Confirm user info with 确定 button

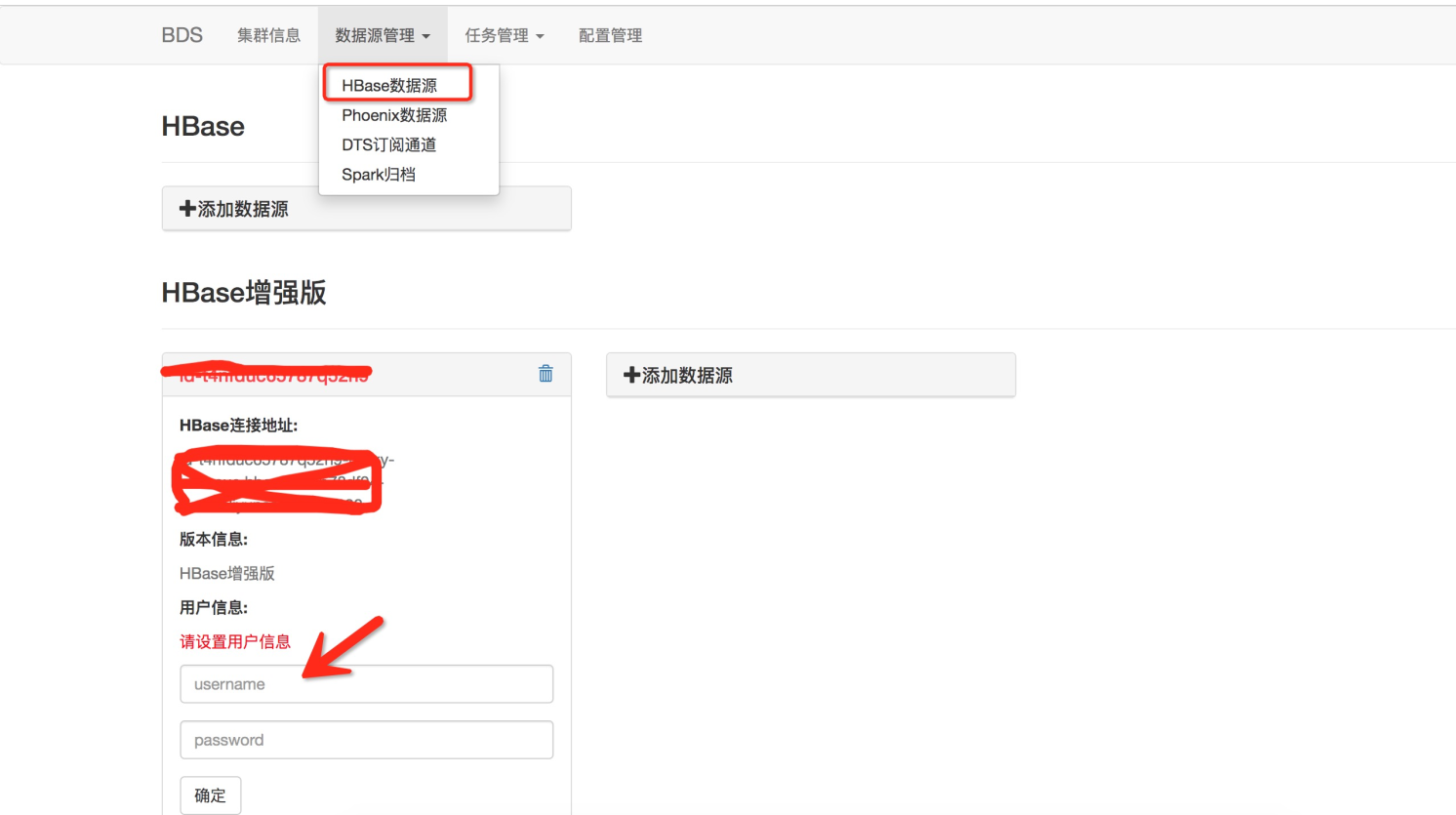click(x=210, y=795)
